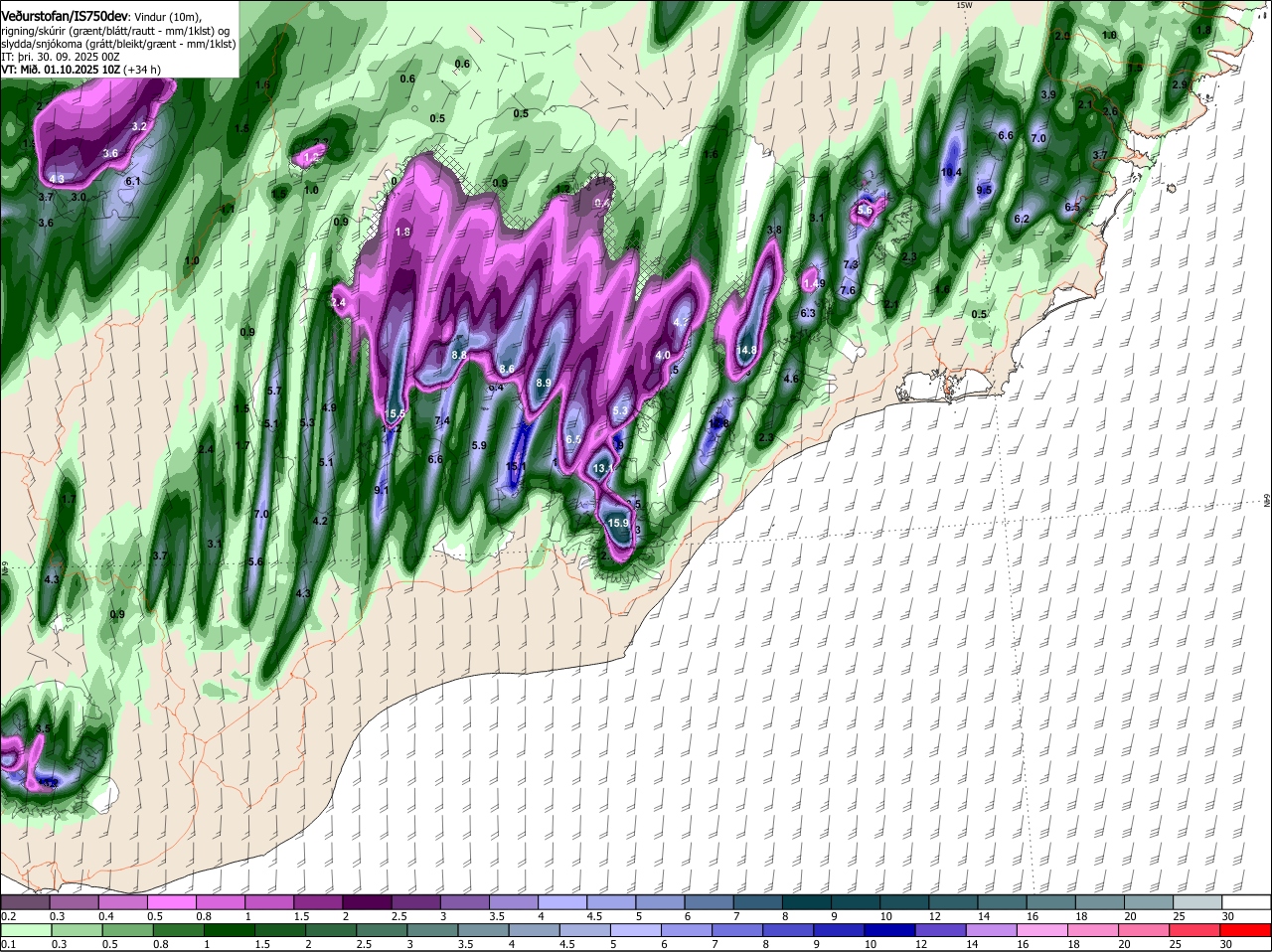The width and height of the screenshot is (1272, 952).
Task: Click the 6.1 value on the map
Action: (x=133, y=181)
